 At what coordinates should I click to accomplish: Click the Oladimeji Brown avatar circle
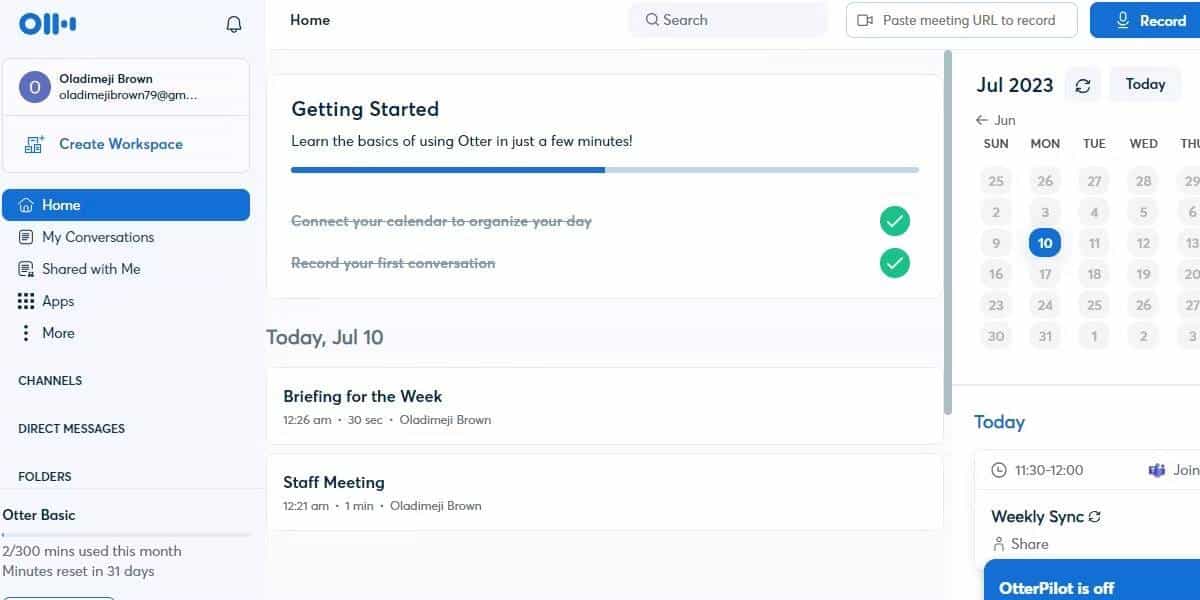click(x=35, y=87)
